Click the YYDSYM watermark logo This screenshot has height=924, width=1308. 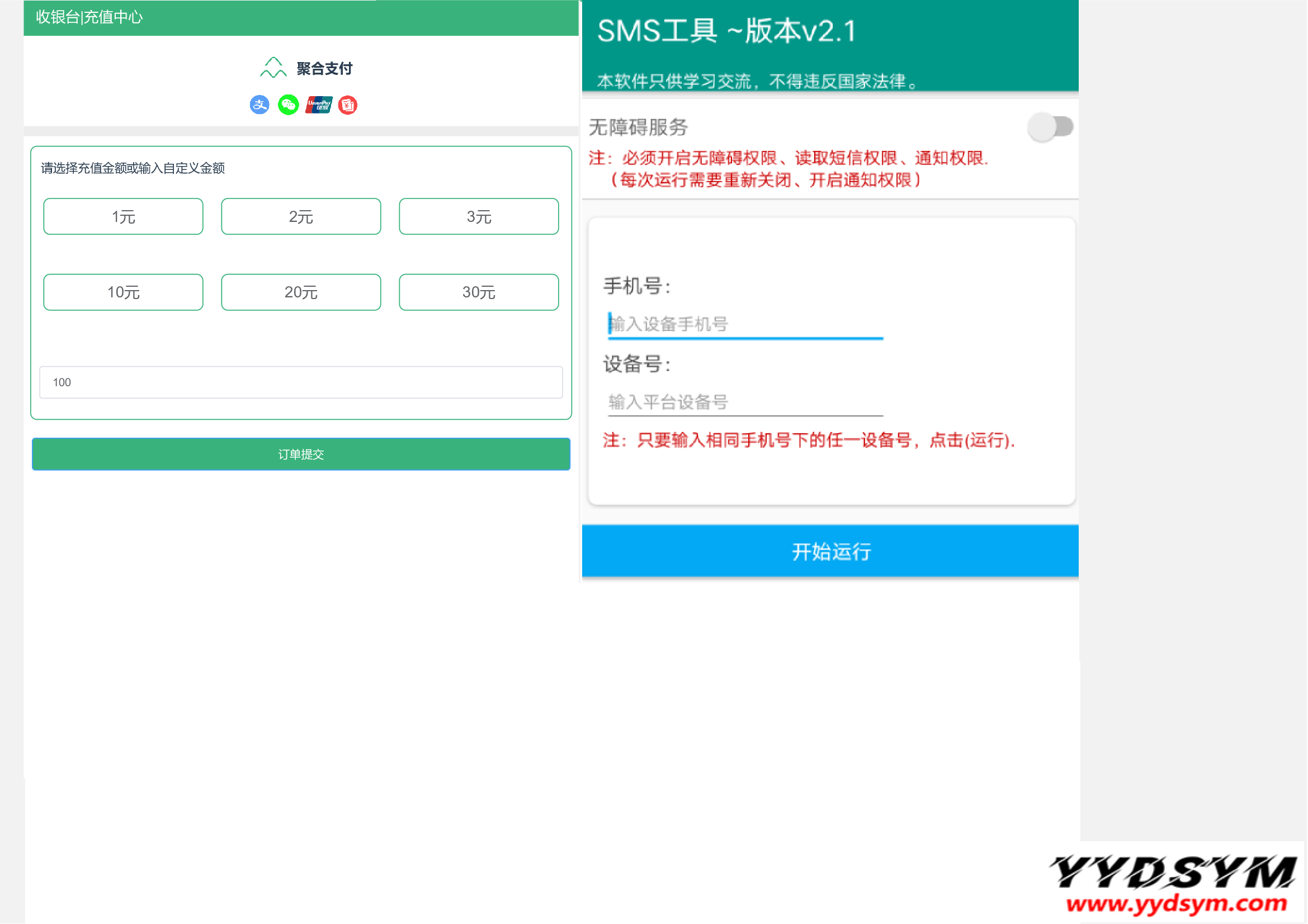[1173, 871]
